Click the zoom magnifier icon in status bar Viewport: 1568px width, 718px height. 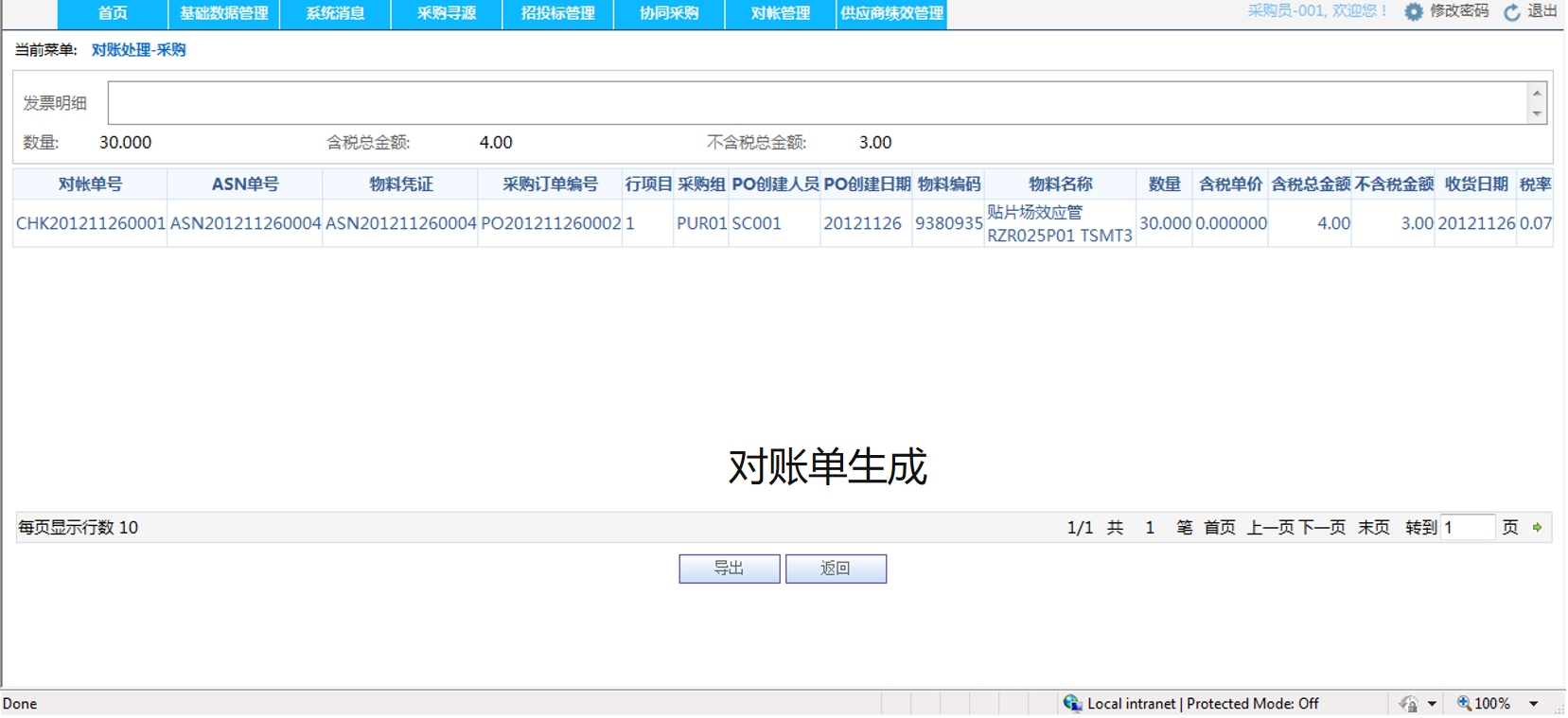coord(1464,703)
